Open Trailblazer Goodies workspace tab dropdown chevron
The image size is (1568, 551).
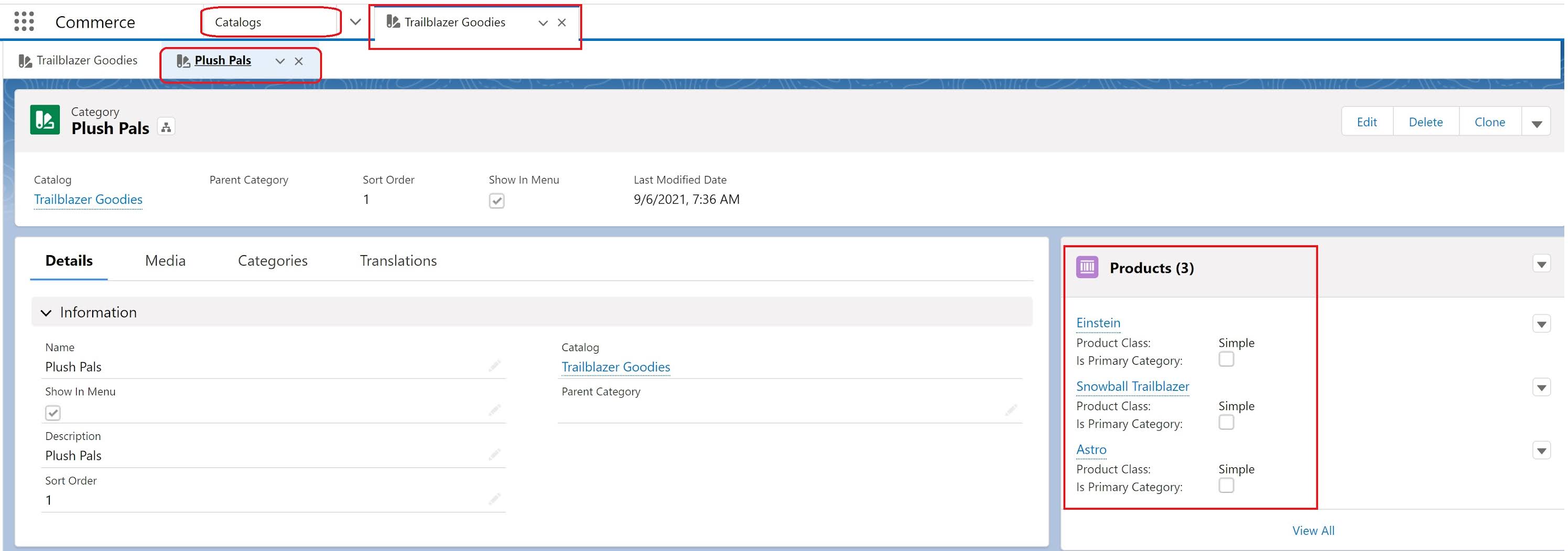tap(543, 23)
